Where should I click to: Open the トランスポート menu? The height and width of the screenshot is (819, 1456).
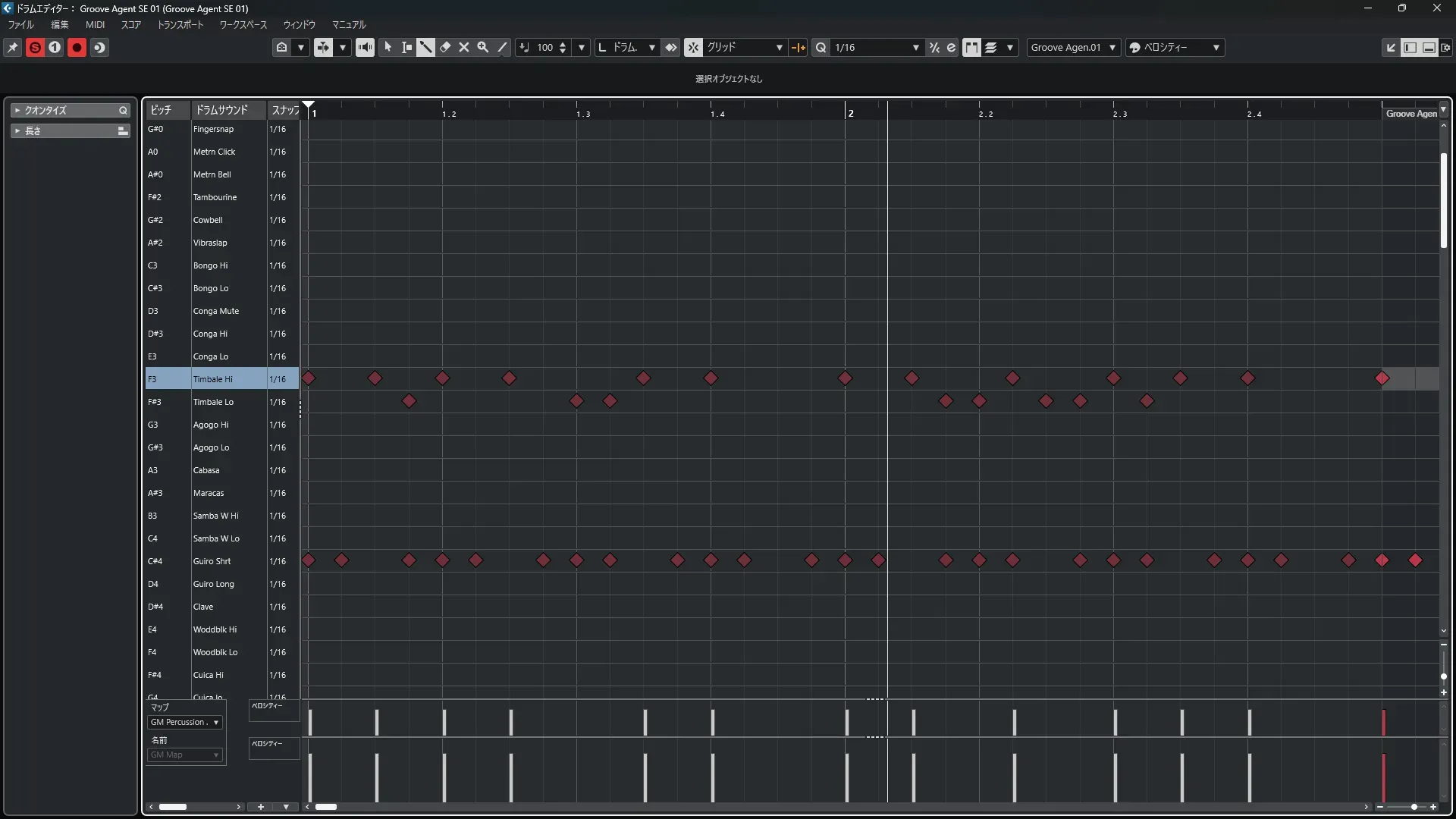(180, 25)
